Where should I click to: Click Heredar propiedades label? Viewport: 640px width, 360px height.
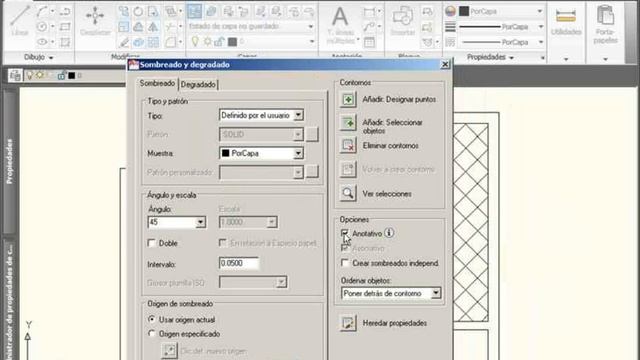coord(395,323)
